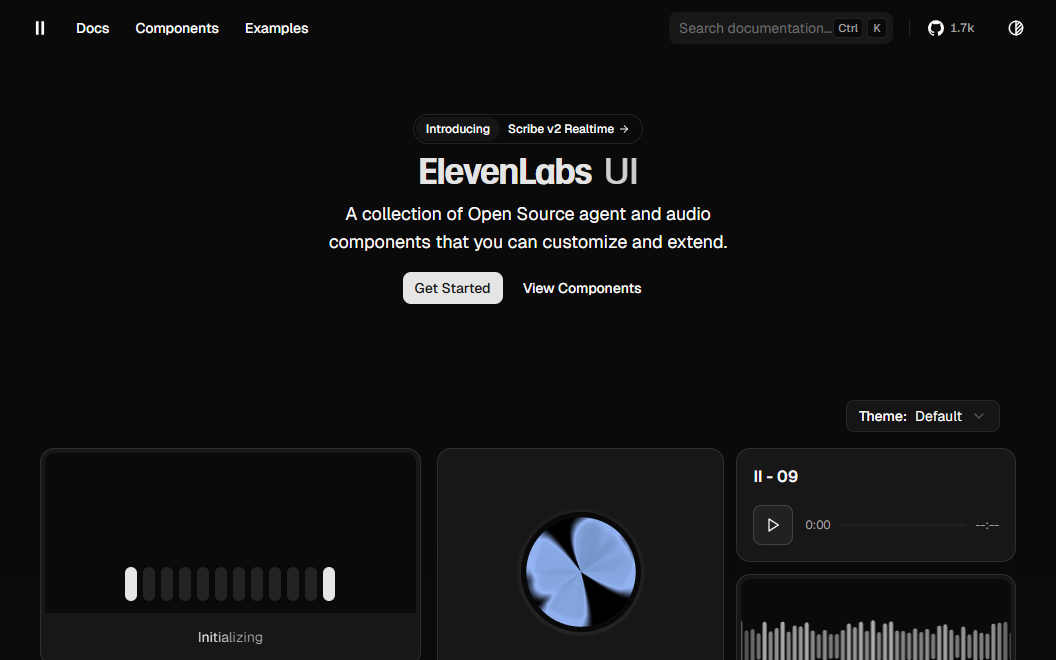The width and height of the screenshot is (1056, 660).
Task: Click the Ctrl K shortcut badge
Action: pyautogui.click(x=861, y=28)
